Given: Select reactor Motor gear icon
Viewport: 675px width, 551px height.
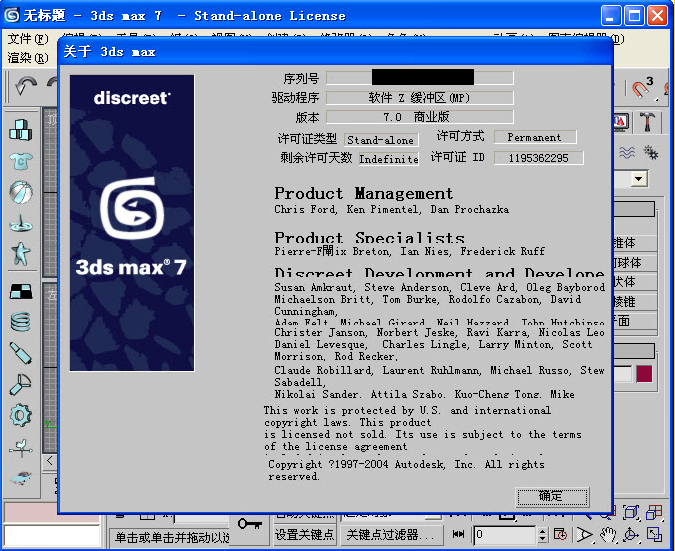Looking at the screenshot, I should [x=21, y=415].
